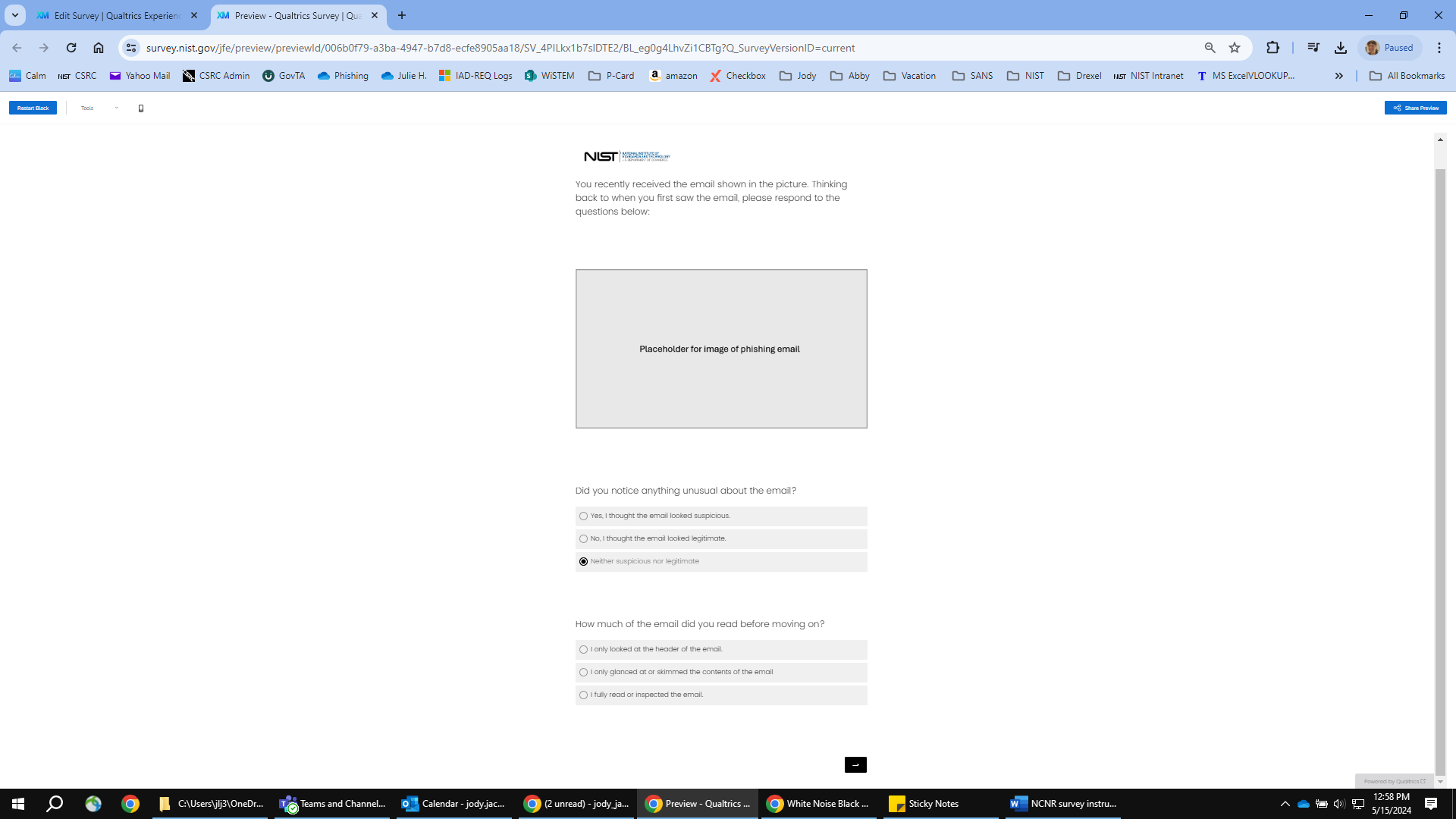
Task: Click the Restart Block button
Action: [33, 108]
